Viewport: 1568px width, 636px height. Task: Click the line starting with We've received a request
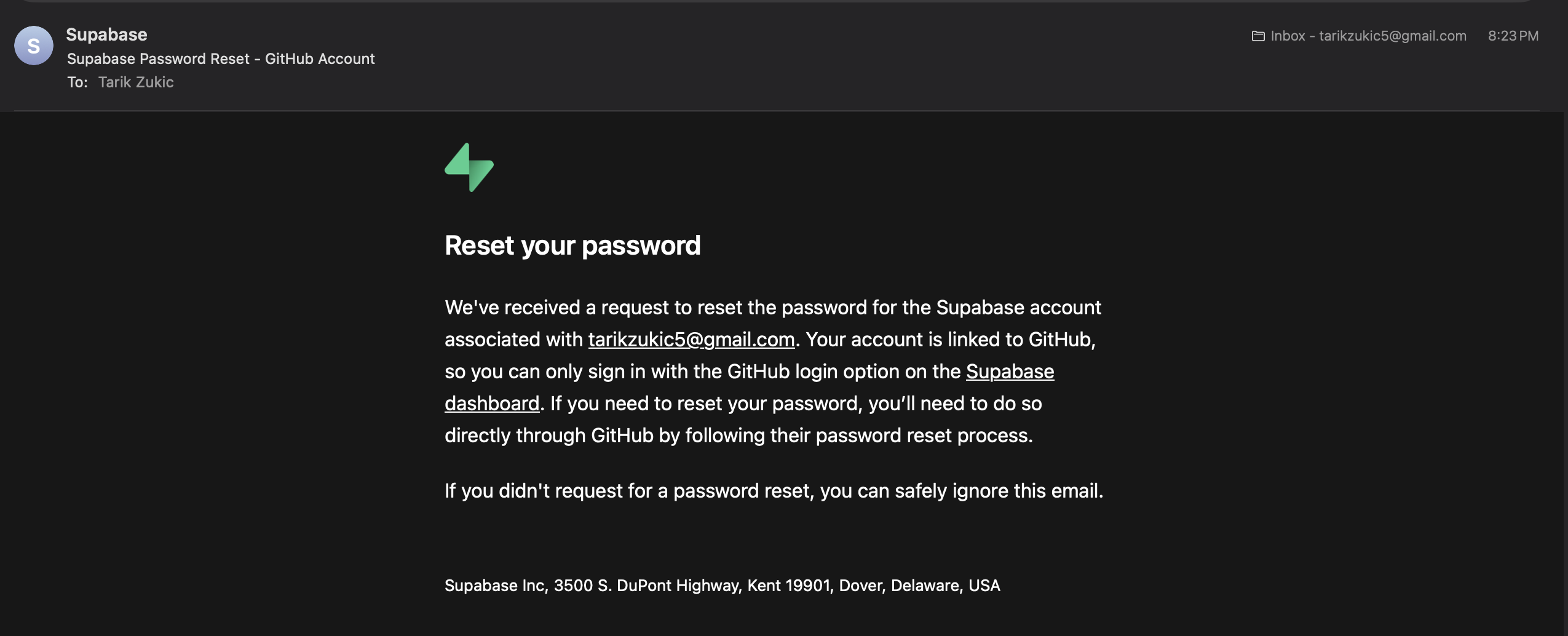click(772, 308)
